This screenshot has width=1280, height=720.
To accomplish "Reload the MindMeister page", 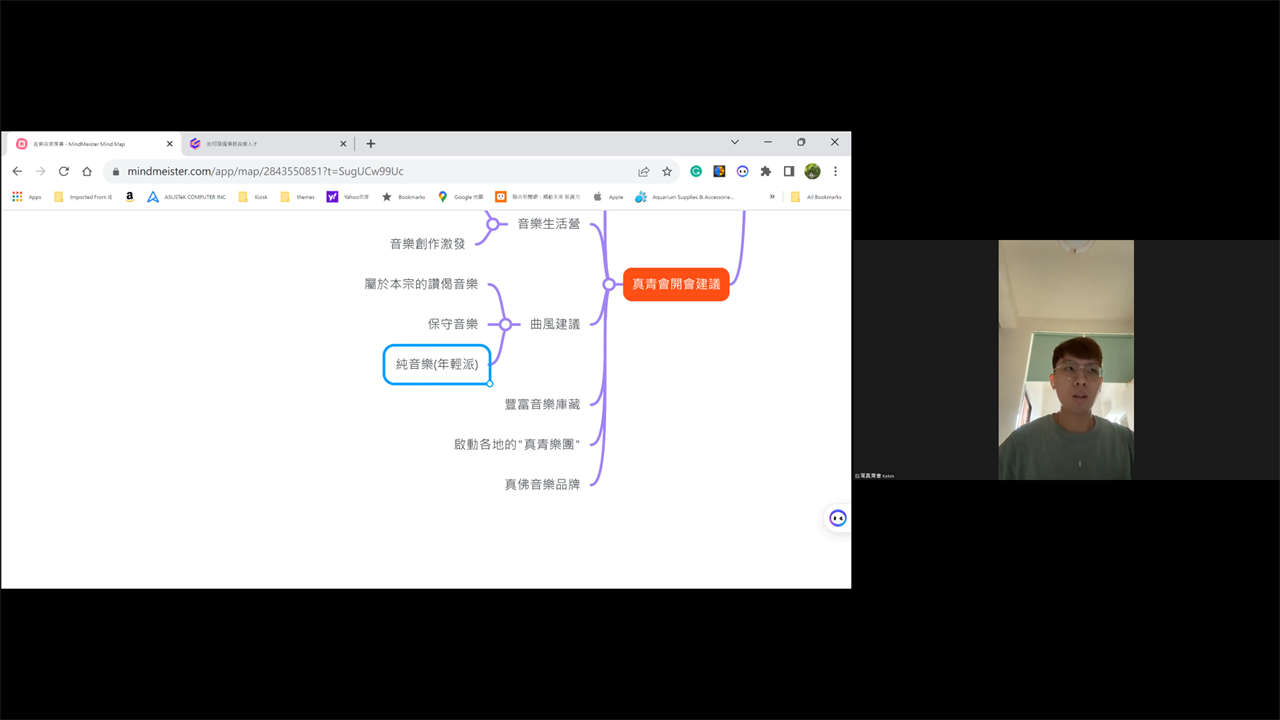I will [x=64, y=171].
